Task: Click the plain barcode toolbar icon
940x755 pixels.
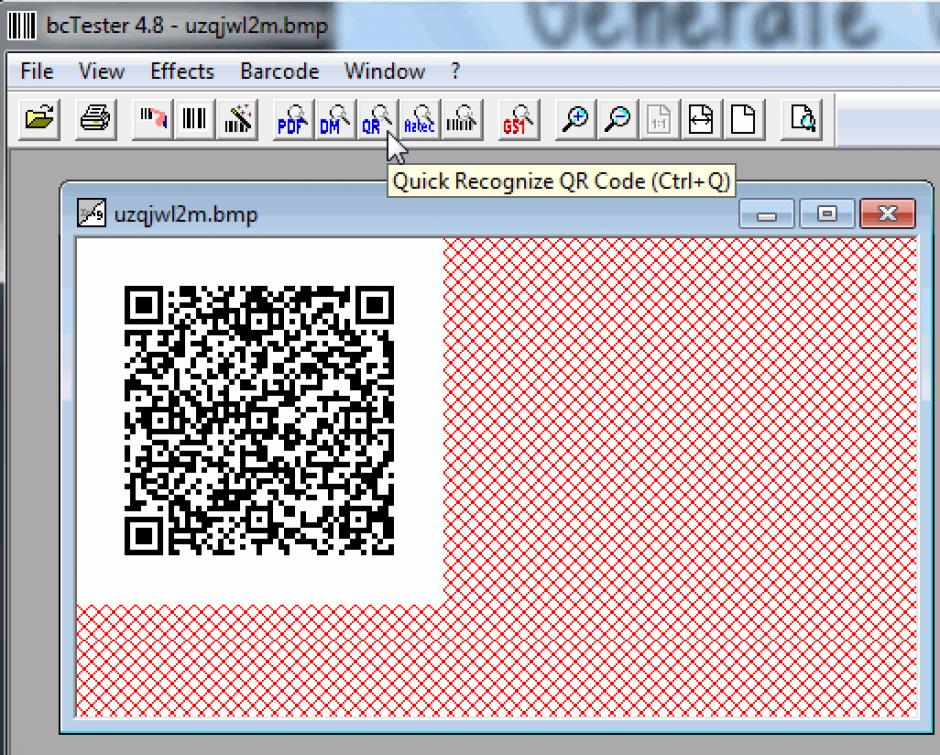Action: point(195,119)
